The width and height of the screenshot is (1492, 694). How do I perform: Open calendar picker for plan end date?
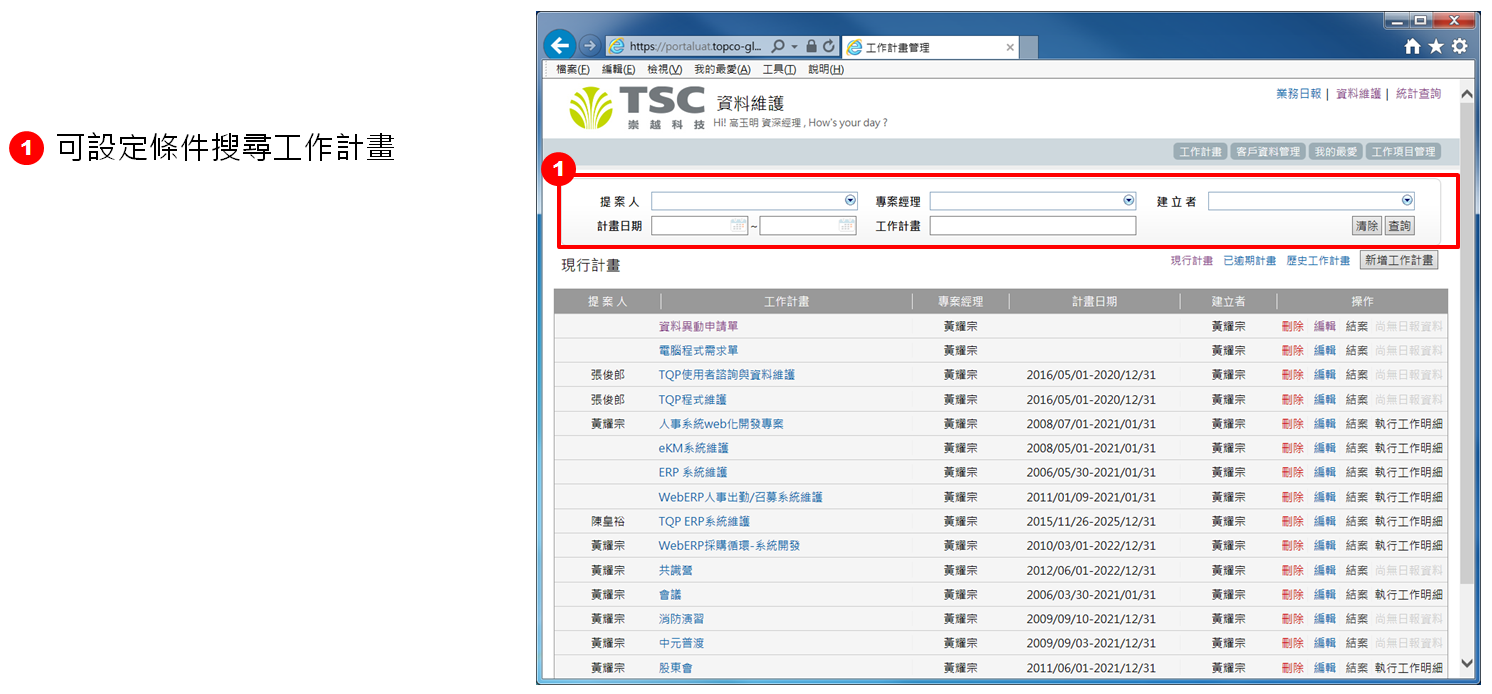click(x=847, y=226)
